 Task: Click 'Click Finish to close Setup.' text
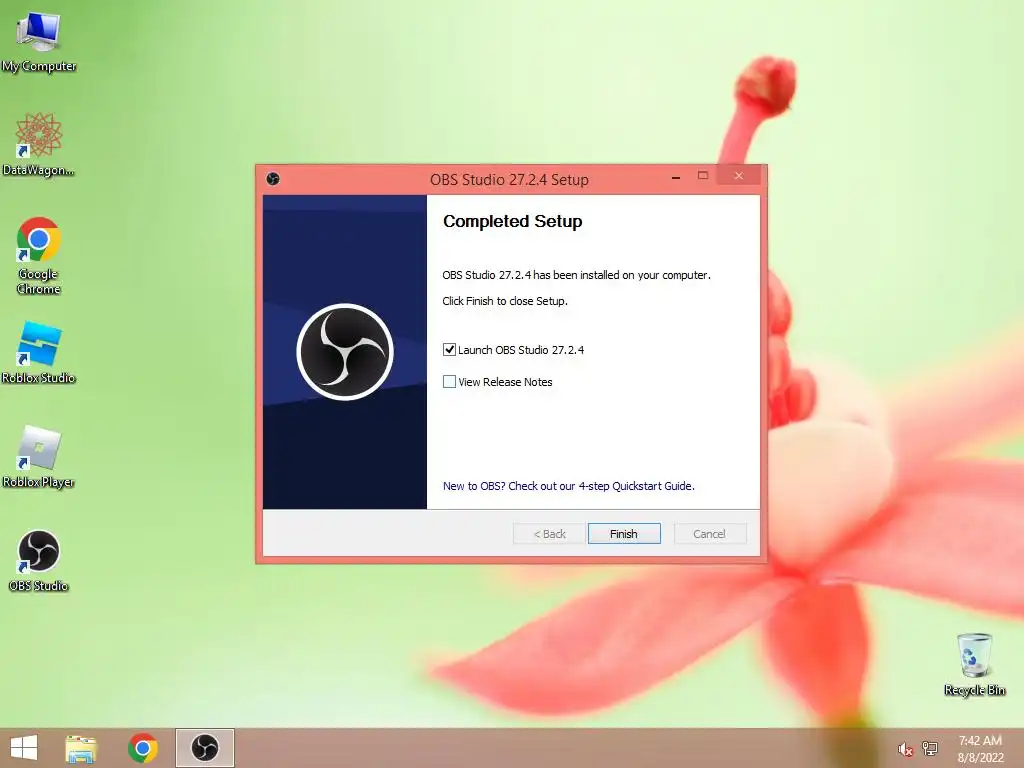click(x=505, y=301)
